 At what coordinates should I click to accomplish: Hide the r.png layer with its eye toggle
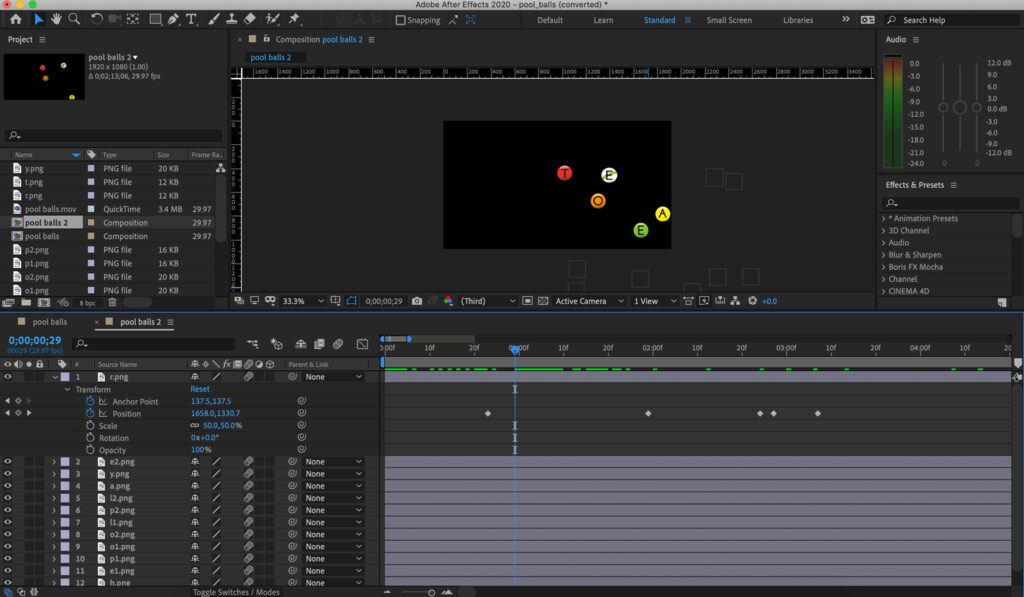pyautogui.click(x=7, y=376)
